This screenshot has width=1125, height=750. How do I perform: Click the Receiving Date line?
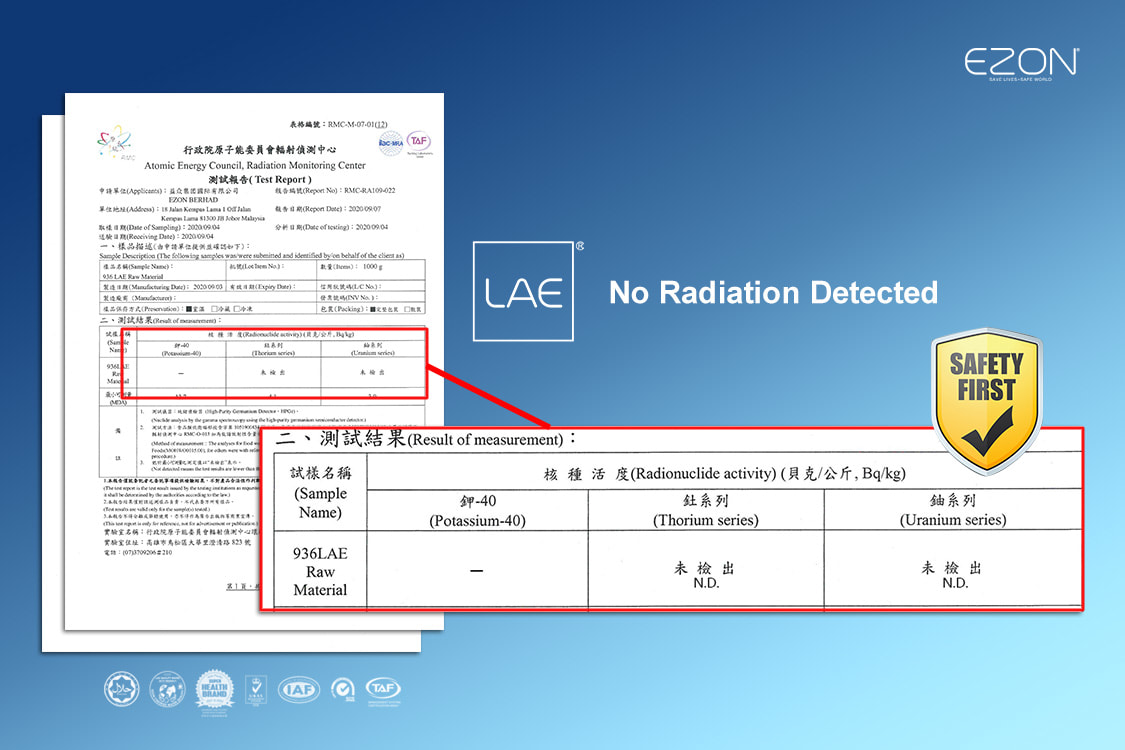coord(156,236)
